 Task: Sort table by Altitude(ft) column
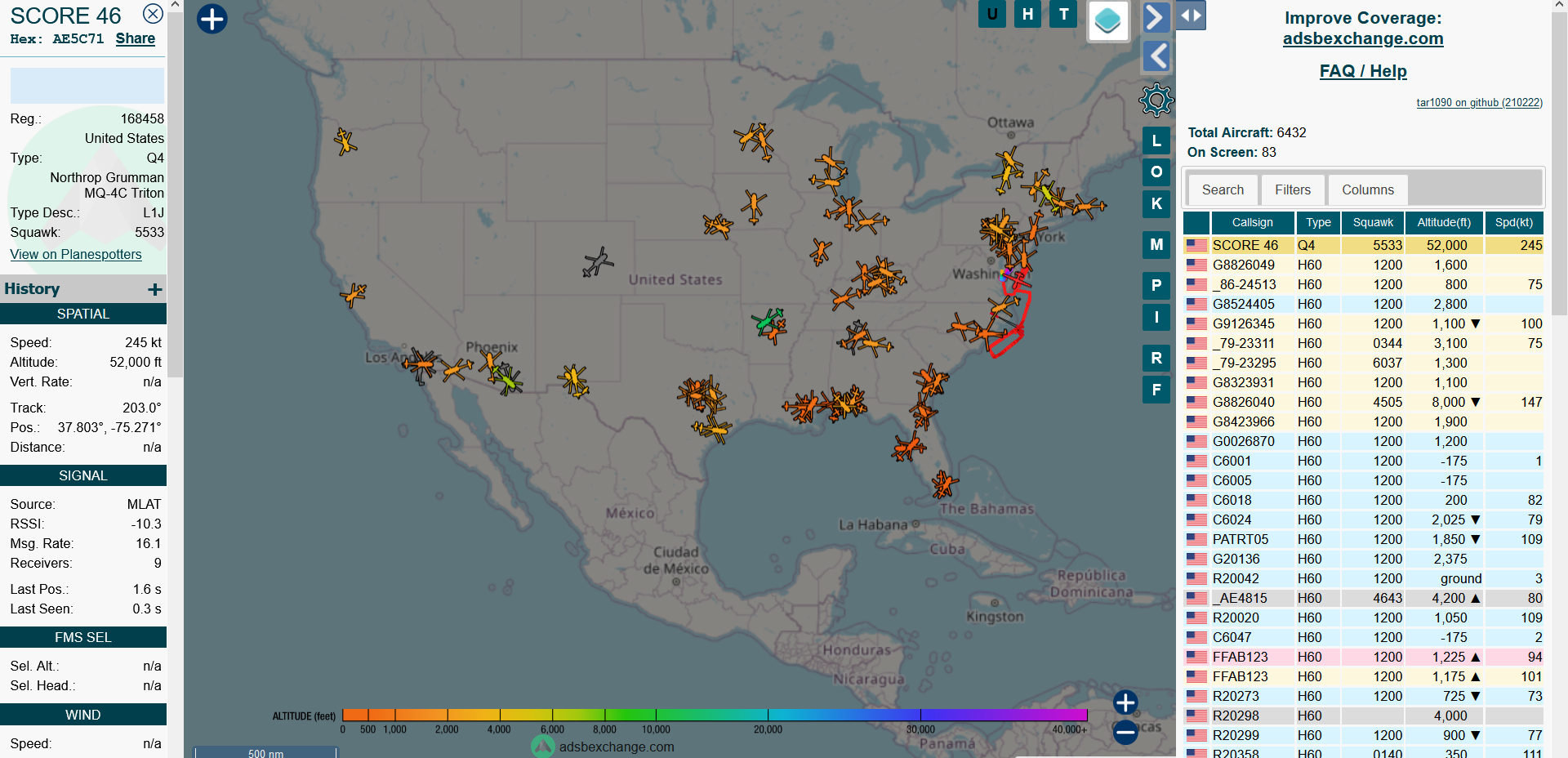[x=1444, y=222]
